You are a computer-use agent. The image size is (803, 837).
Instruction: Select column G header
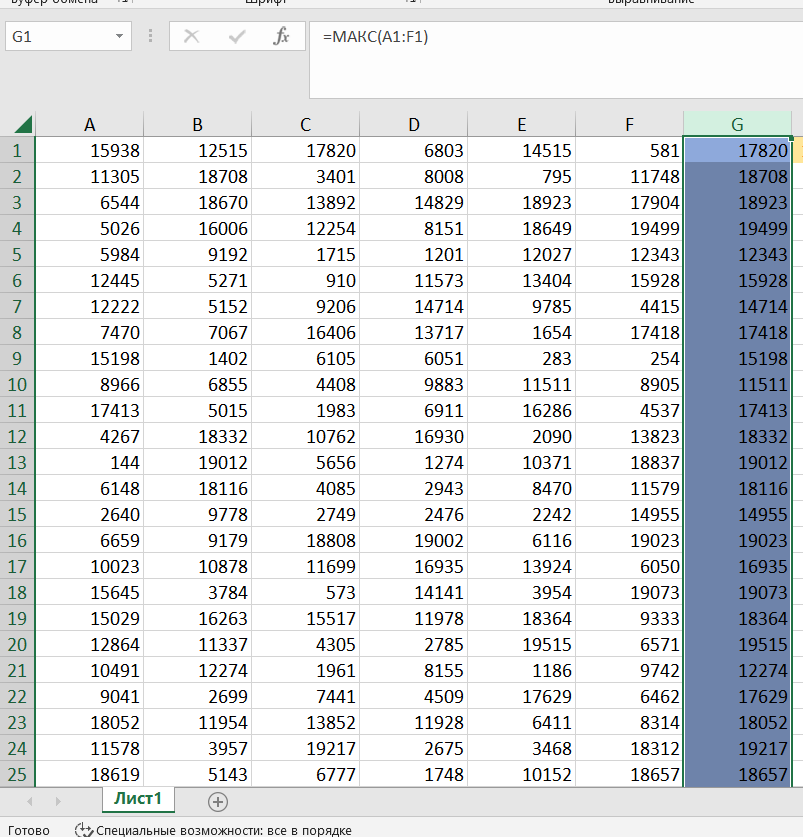coord(737,125)
